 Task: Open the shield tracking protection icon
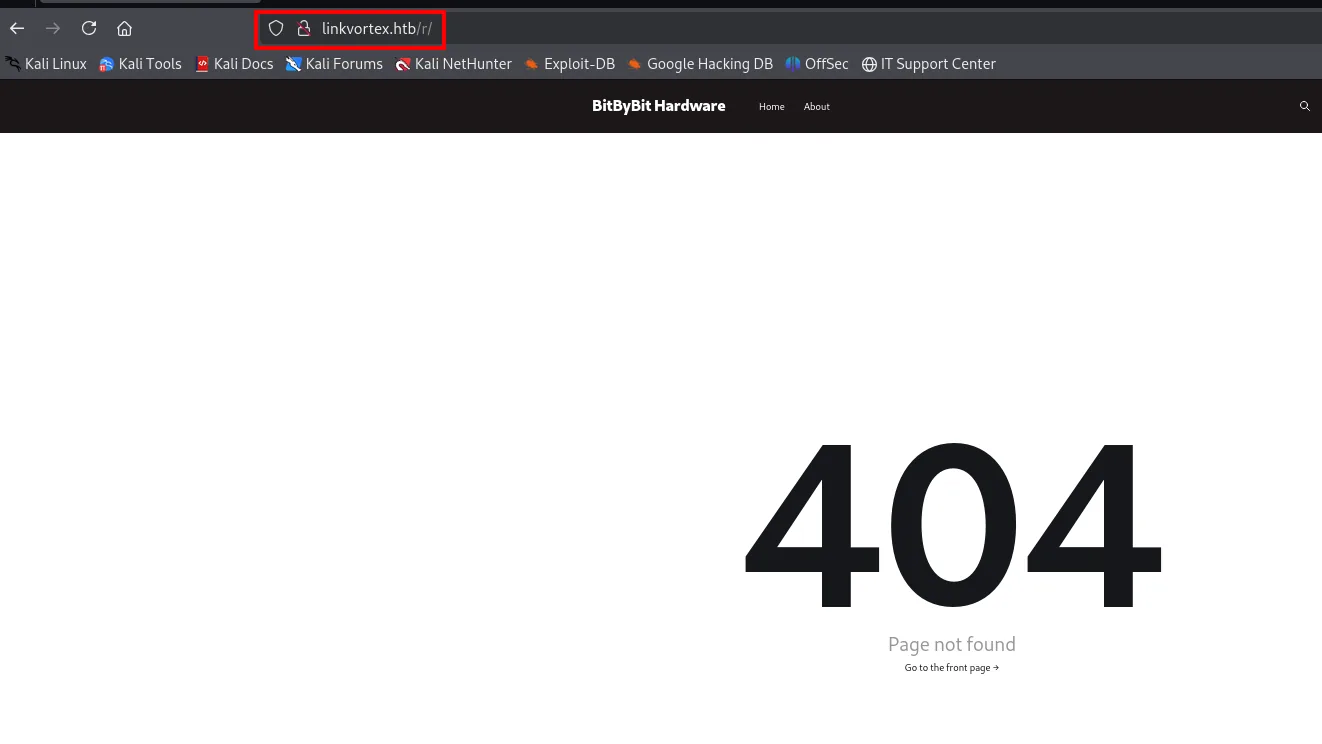coord(276,29)
